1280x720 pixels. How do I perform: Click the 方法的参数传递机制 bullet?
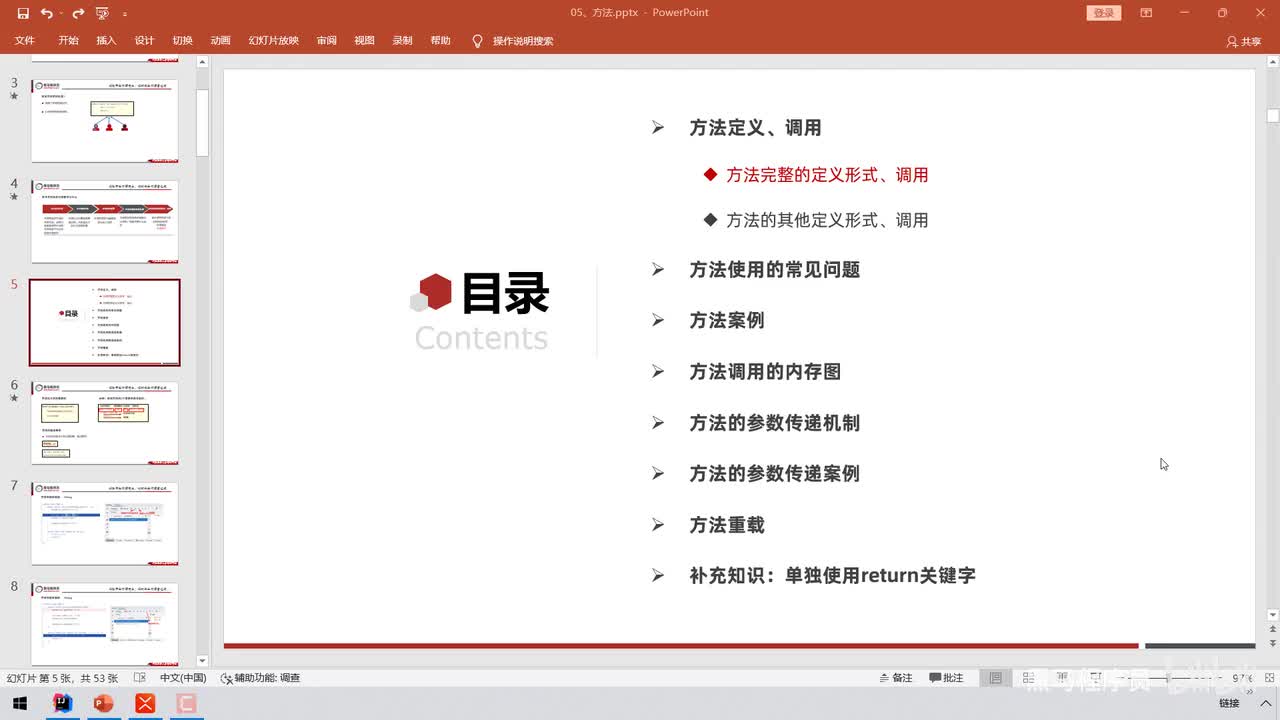point(774,423)
